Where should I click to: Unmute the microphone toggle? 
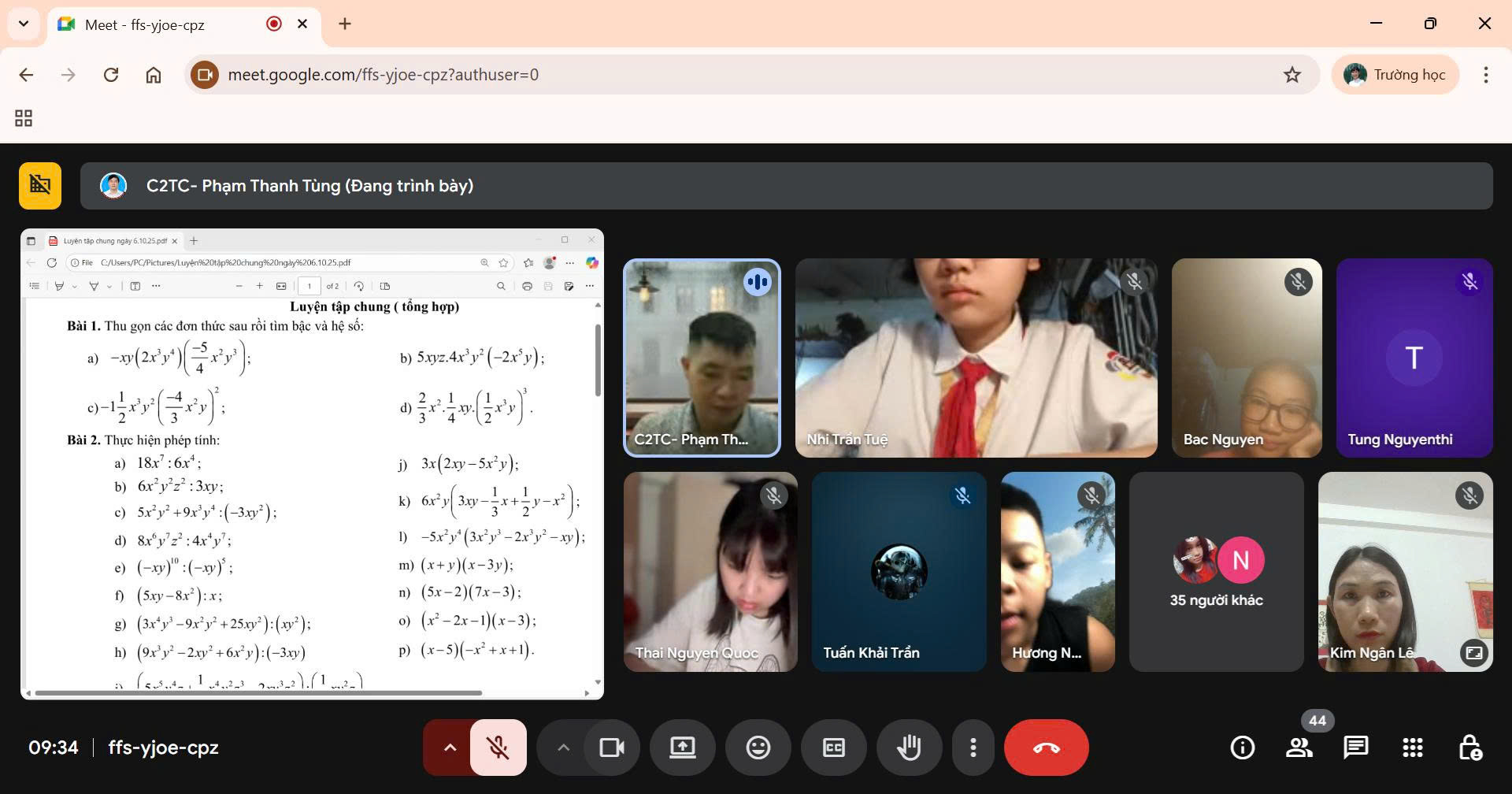[498, 748]
